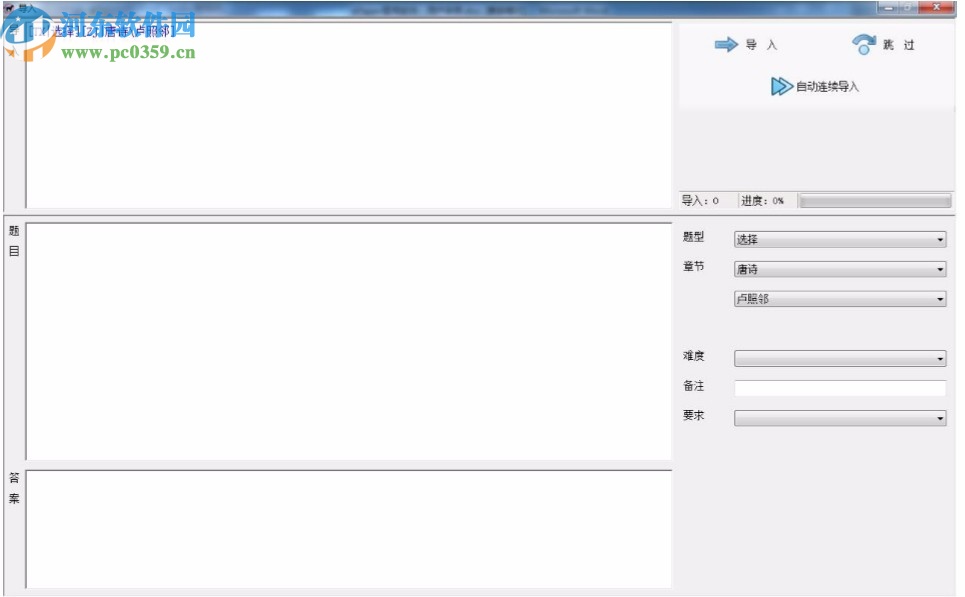Screen dimensions: 965x597
Task: Open the 题型 dropdown showing 选择
Action: pos(839,239)
